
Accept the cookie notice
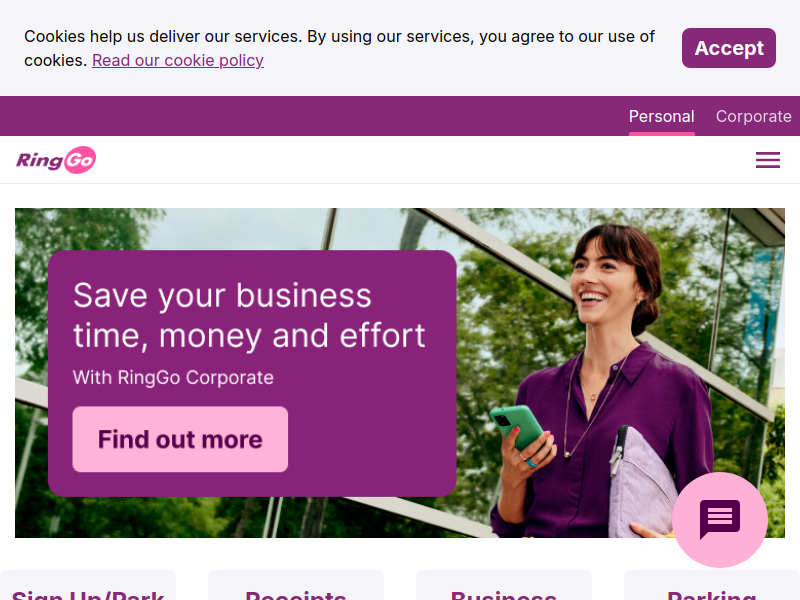click(729, 48)
